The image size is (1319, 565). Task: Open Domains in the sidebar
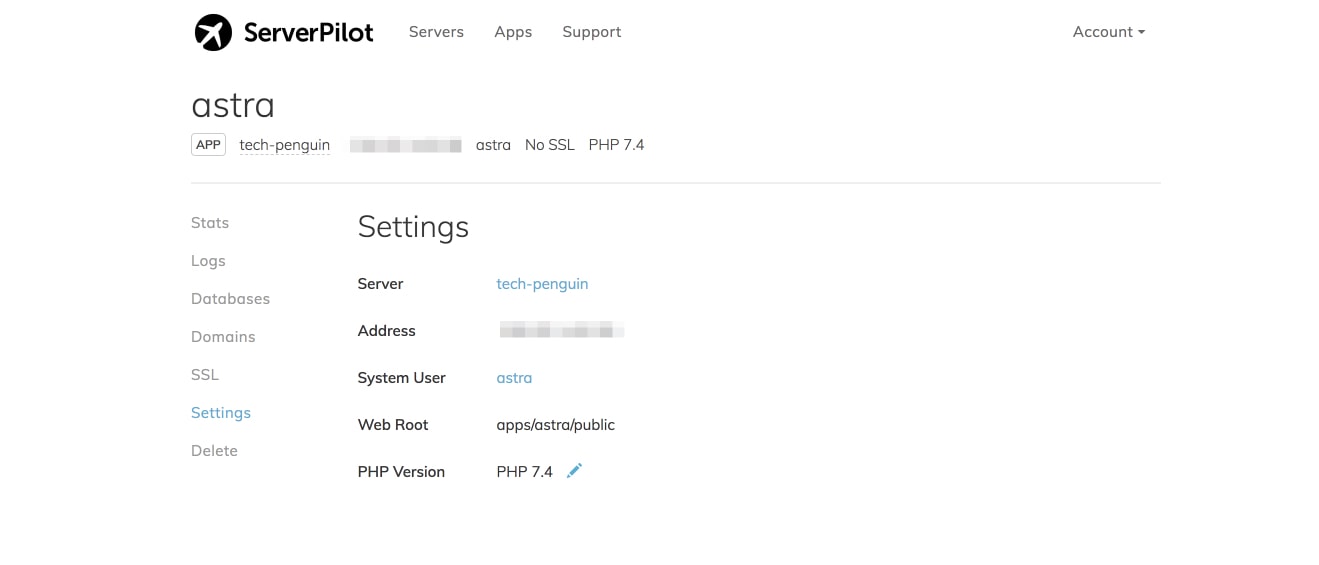coord(223,337)
